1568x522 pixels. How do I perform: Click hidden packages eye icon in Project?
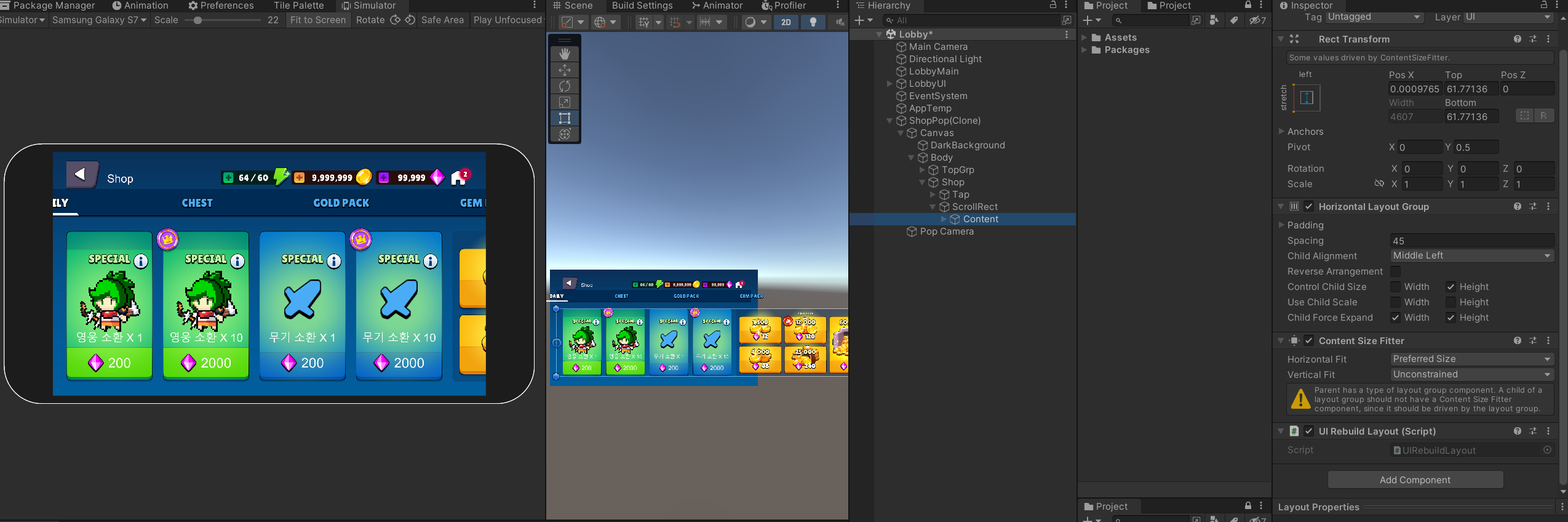(1257, 20)
